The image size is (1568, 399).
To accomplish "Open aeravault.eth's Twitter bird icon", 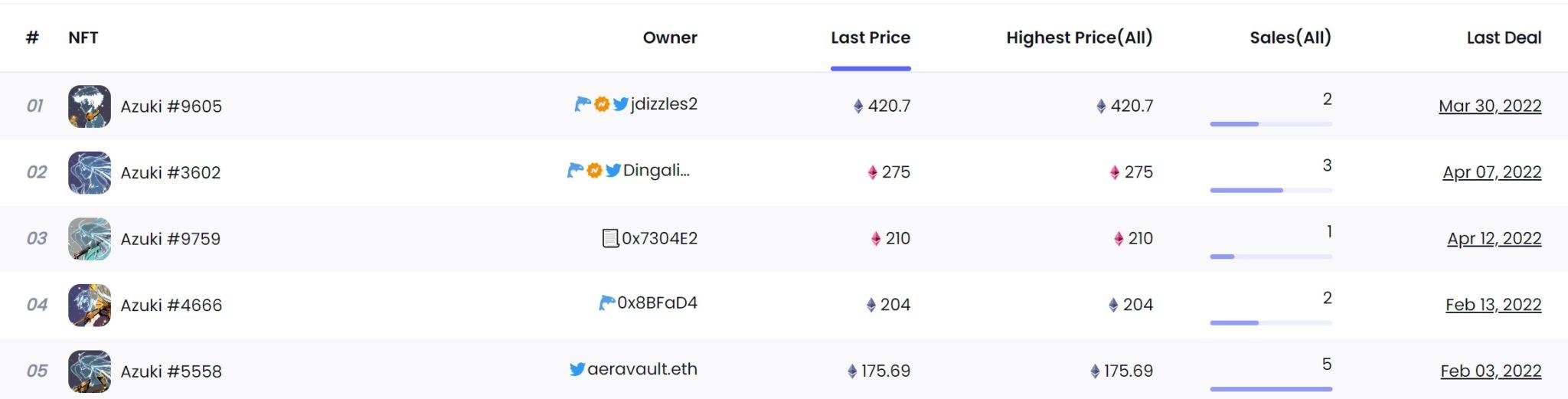I will [x=577, y=369].
